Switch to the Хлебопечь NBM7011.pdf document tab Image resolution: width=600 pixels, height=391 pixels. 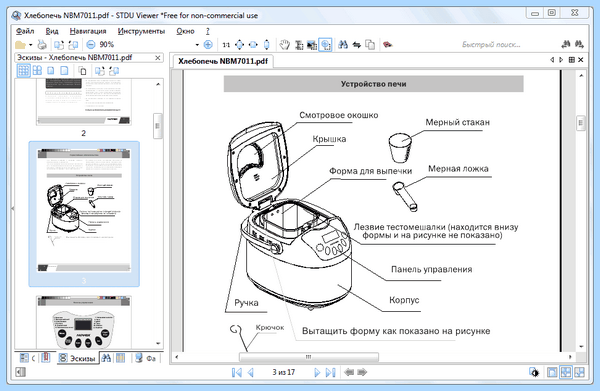pyautogui.click(x=223, y=61)
